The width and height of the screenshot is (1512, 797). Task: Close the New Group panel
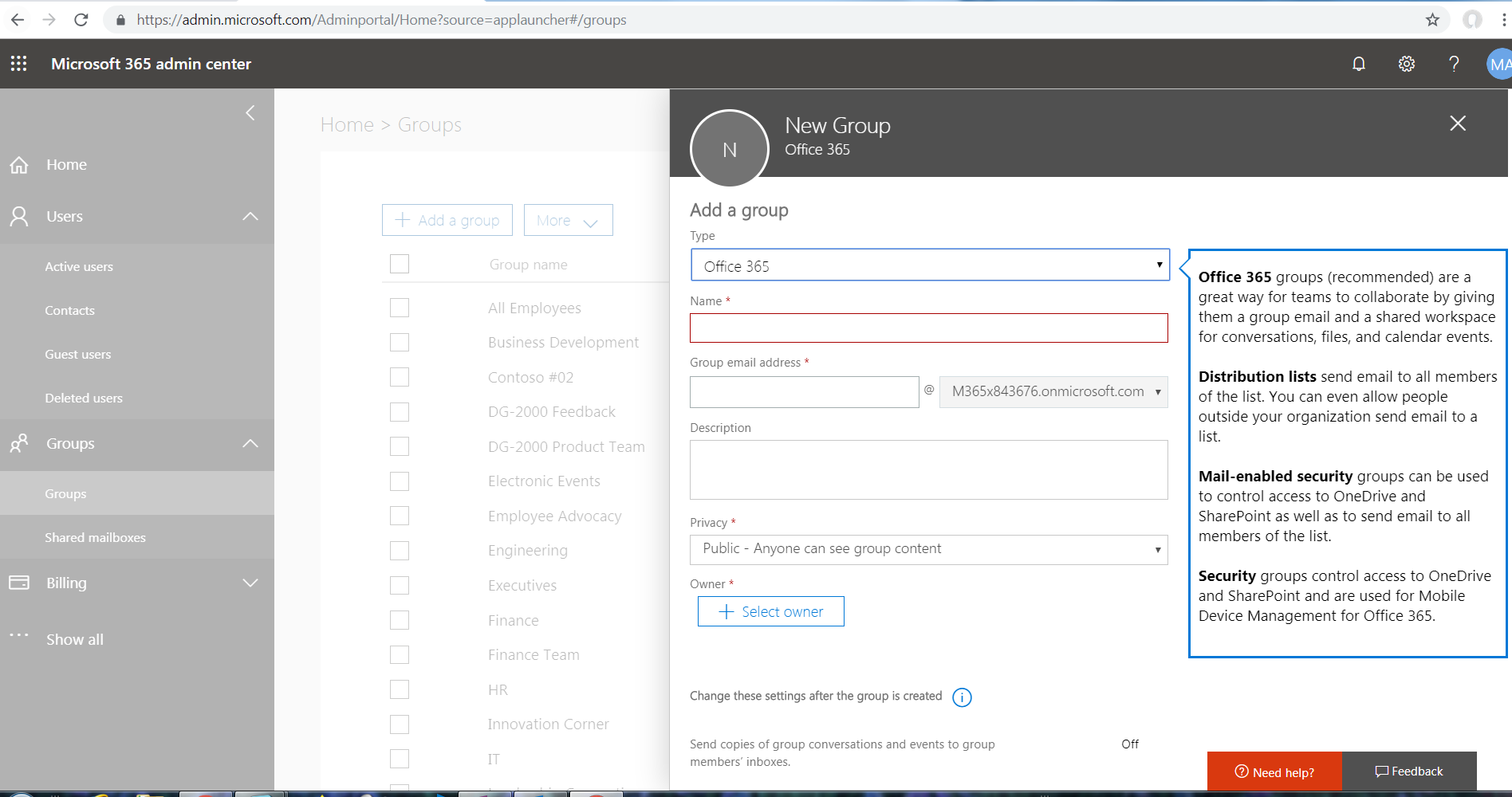[1458, 123]
